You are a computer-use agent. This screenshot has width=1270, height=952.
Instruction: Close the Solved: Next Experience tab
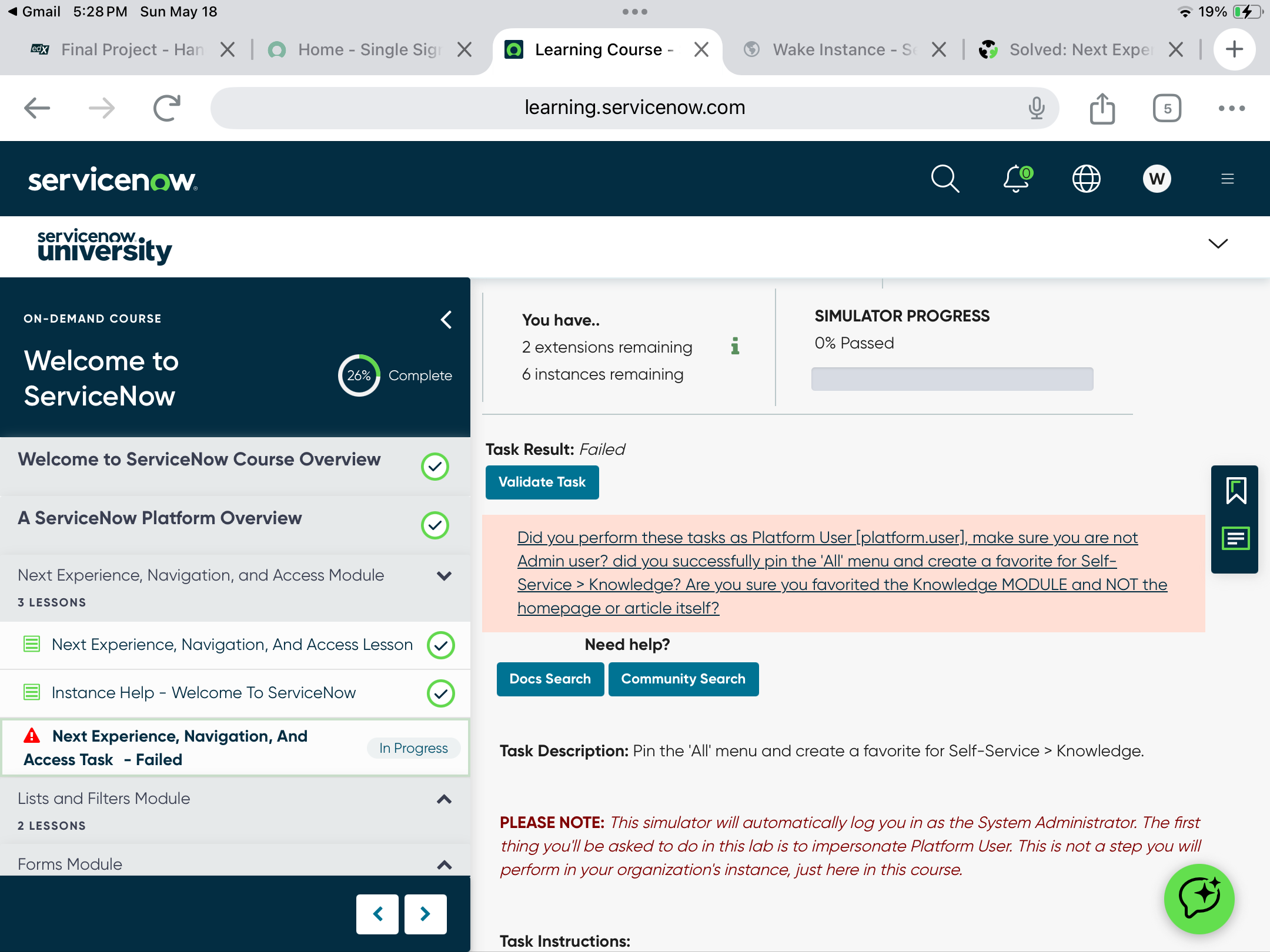1176,50
